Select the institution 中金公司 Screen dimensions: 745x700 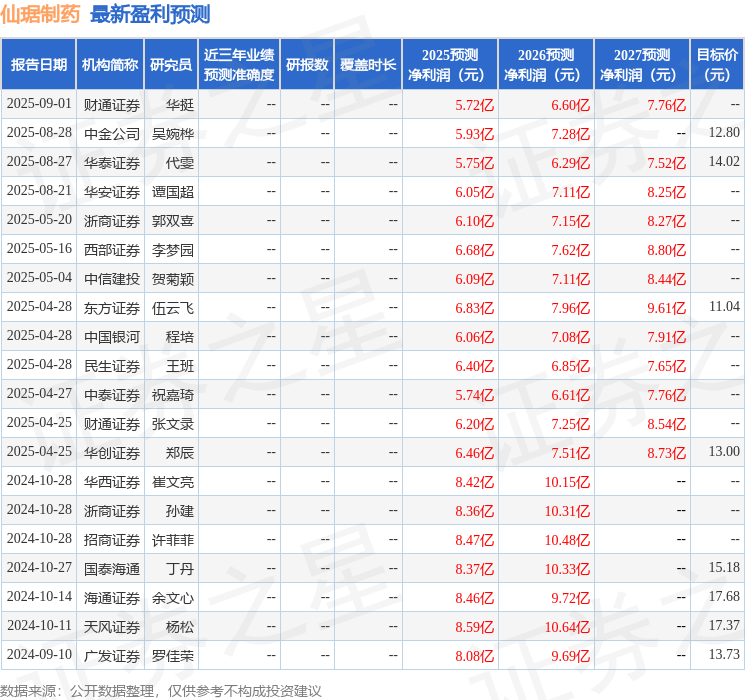point(112,134)
